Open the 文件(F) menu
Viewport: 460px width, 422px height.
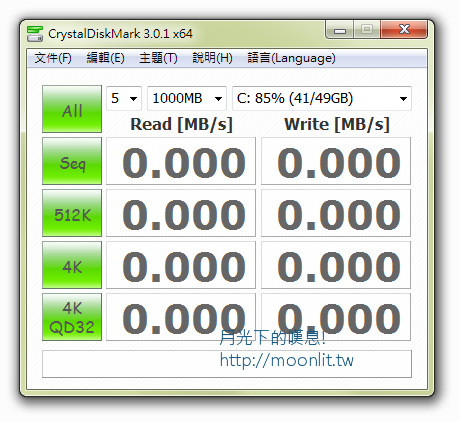pos(53,58)
